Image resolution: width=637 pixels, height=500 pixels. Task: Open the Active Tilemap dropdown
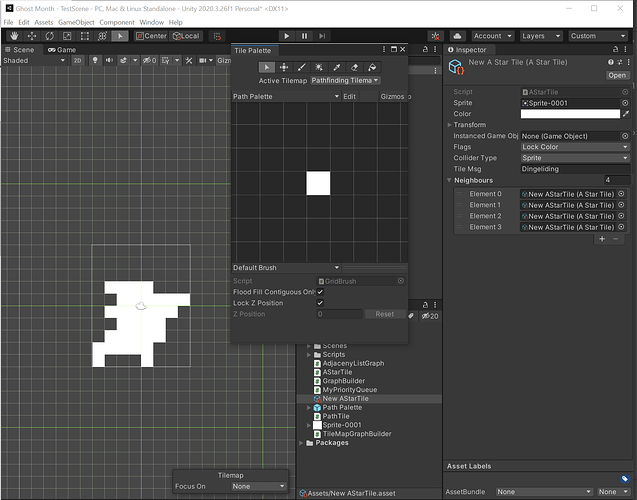point(345,80)
